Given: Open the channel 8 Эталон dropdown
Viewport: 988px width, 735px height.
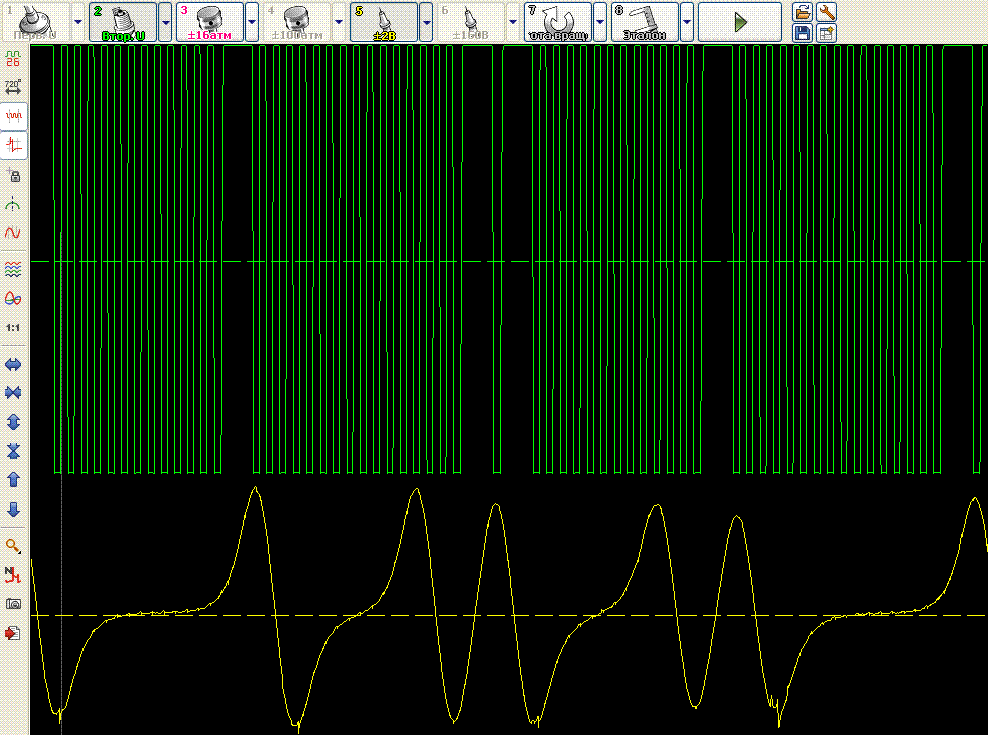Looking at the screenshot, I should (x=685, y=20).
